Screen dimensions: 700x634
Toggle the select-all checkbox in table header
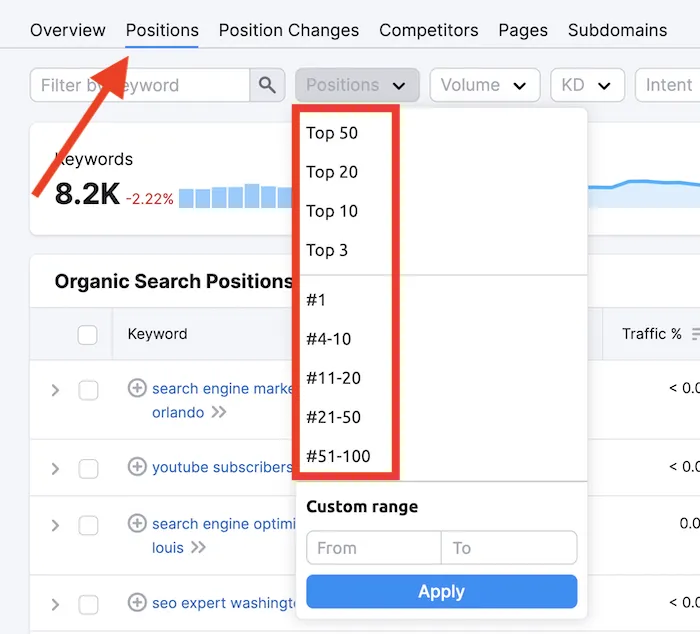(x=88, y=334)
